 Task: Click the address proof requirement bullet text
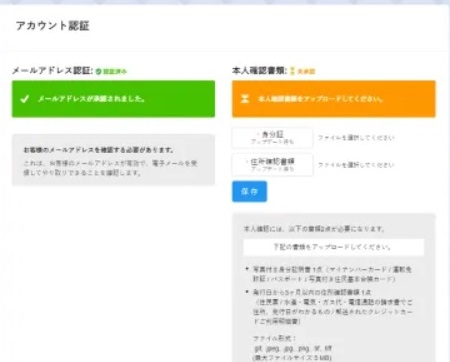(332, 307)
